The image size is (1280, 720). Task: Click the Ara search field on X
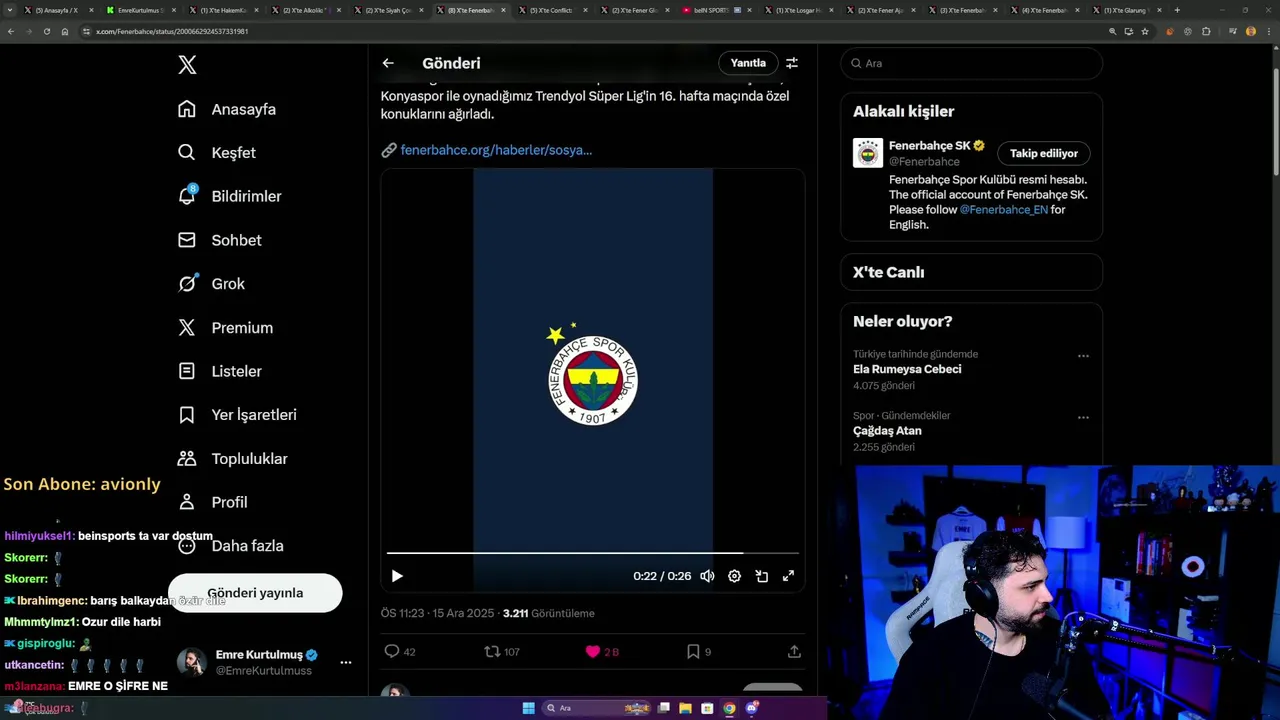tap(971, 63)
